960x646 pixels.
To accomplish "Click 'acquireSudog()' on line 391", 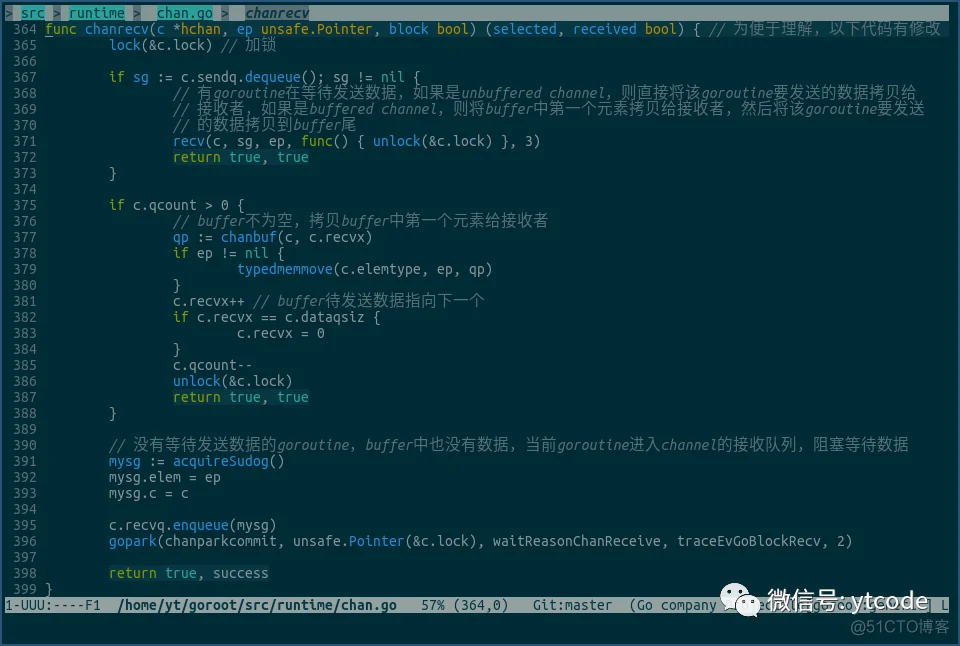I will [228, 461].
